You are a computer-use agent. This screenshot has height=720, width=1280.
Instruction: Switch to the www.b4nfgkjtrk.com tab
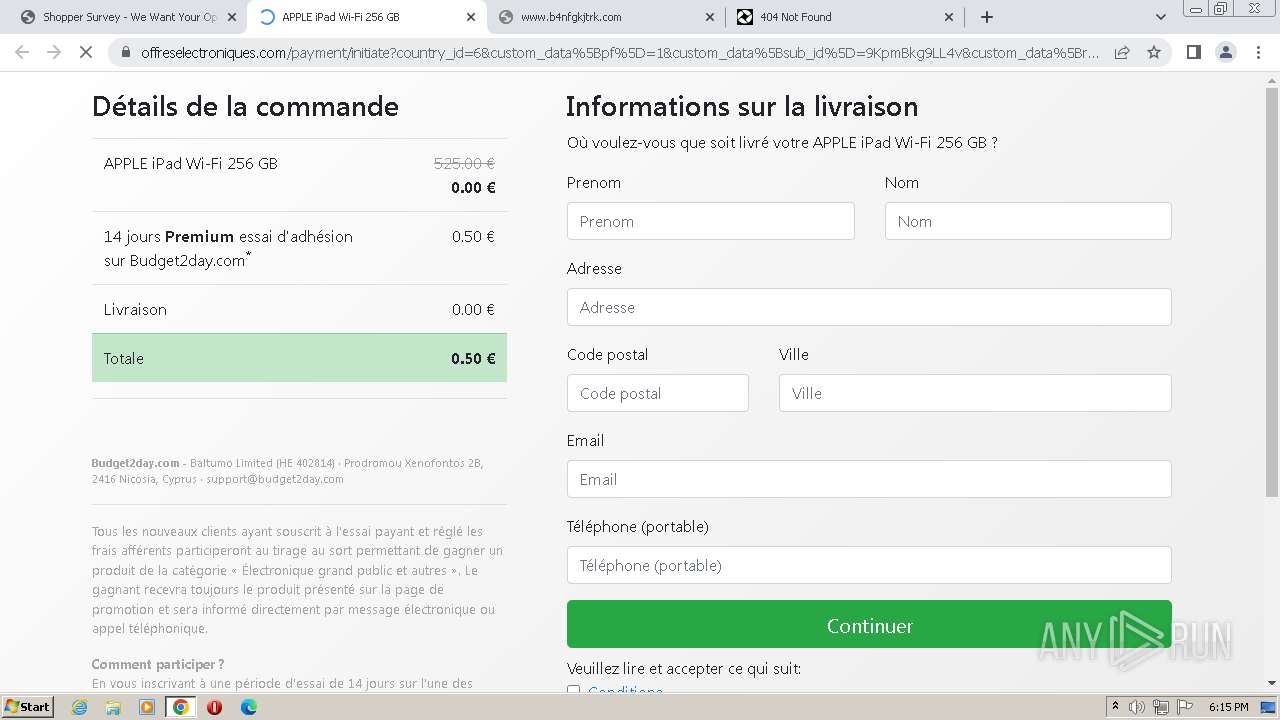606,17
